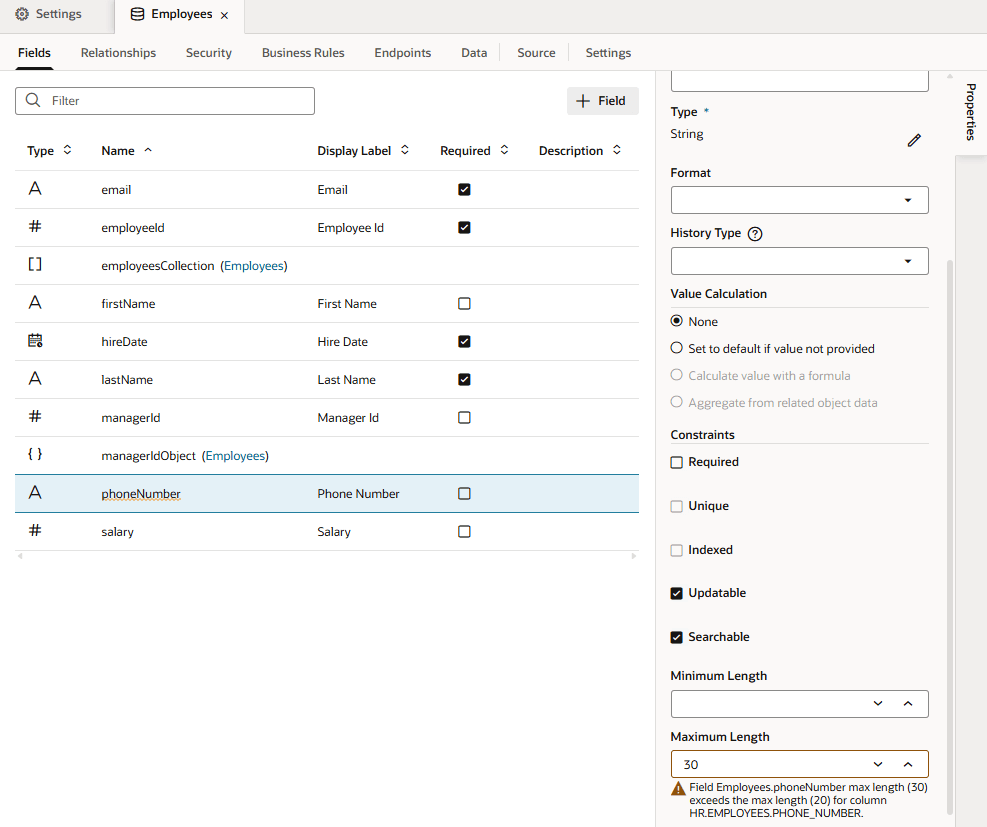Open the History Type dropdown
This screenshot has width=987, height=827.
point(799,261)
